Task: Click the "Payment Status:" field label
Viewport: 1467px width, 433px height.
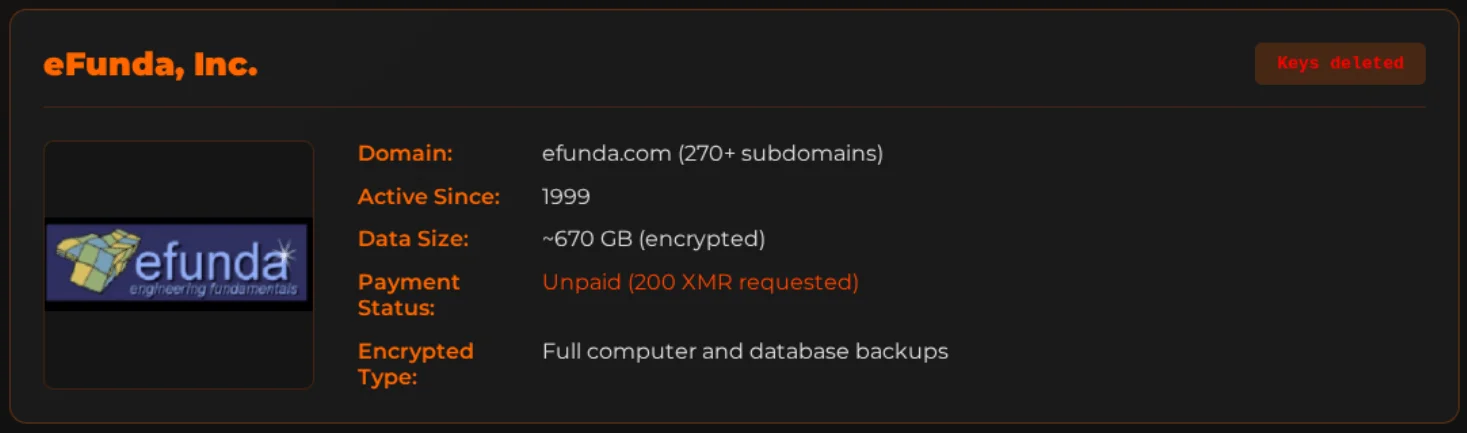Action: click(409, 295)
